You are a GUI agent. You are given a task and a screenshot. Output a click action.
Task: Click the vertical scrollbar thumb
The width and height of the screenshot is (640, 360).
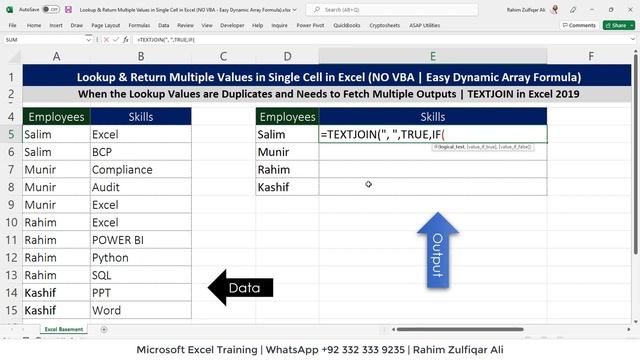coord(636,154)
